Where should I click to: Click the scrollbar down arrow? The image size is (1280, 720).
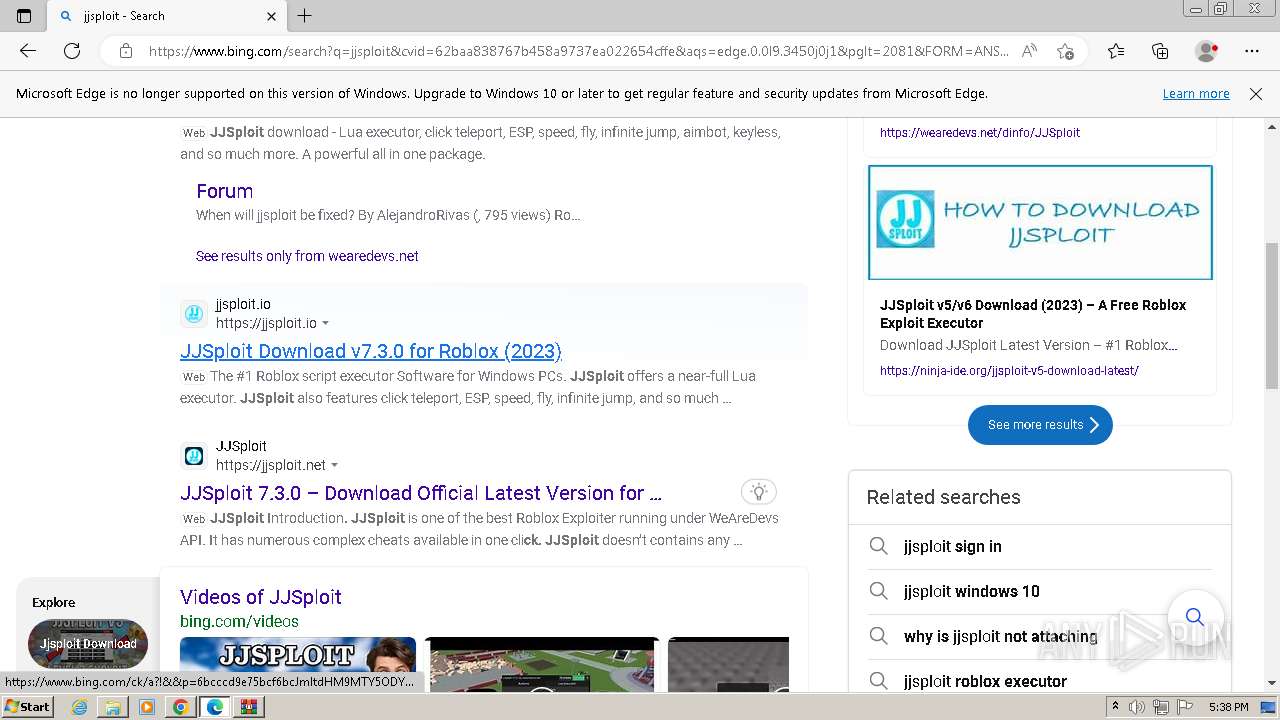[1272, 683]
